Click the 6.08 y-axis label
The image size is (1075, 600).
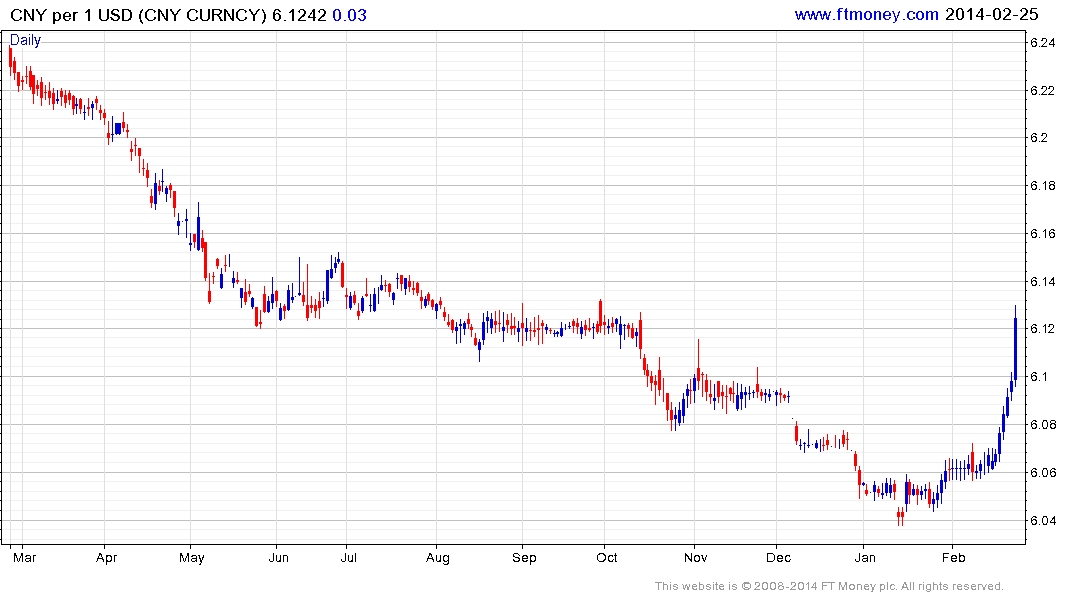point(1043,425)
